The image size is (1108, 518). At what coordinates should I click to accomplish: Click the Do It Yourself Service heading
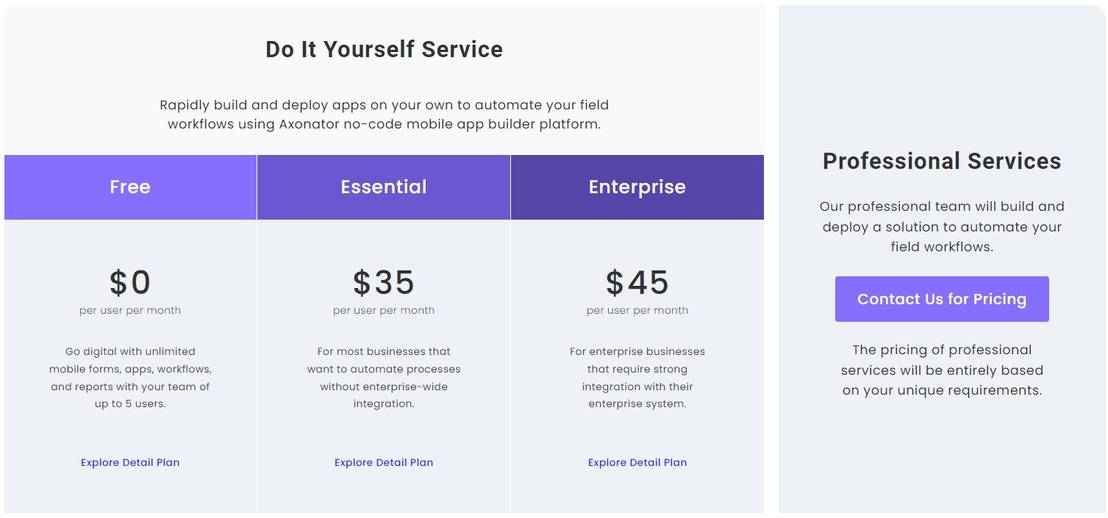click(x=384, y=49)
